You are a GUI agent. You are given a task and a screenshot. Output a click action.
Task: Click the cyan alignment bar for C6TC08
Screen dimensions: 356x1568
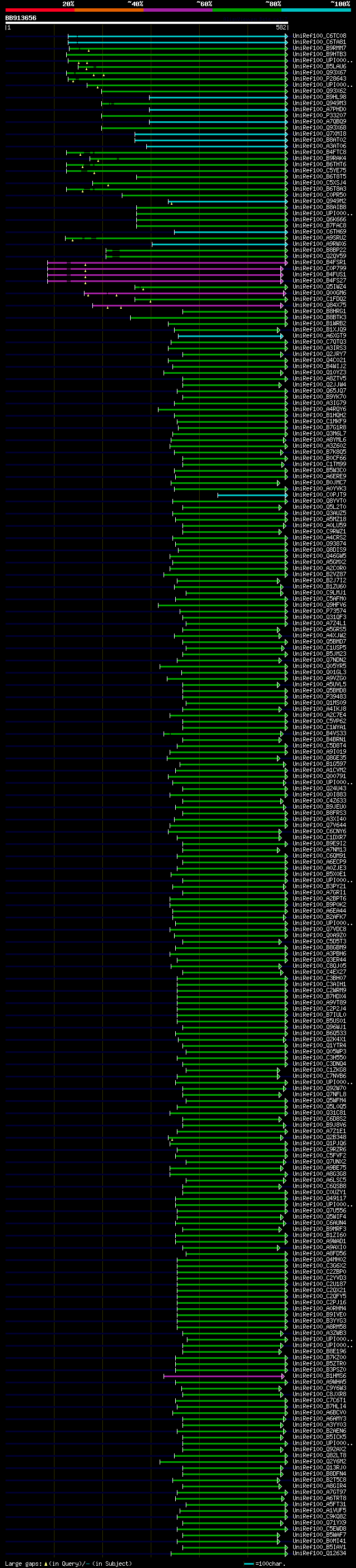[x=177, y=37]
